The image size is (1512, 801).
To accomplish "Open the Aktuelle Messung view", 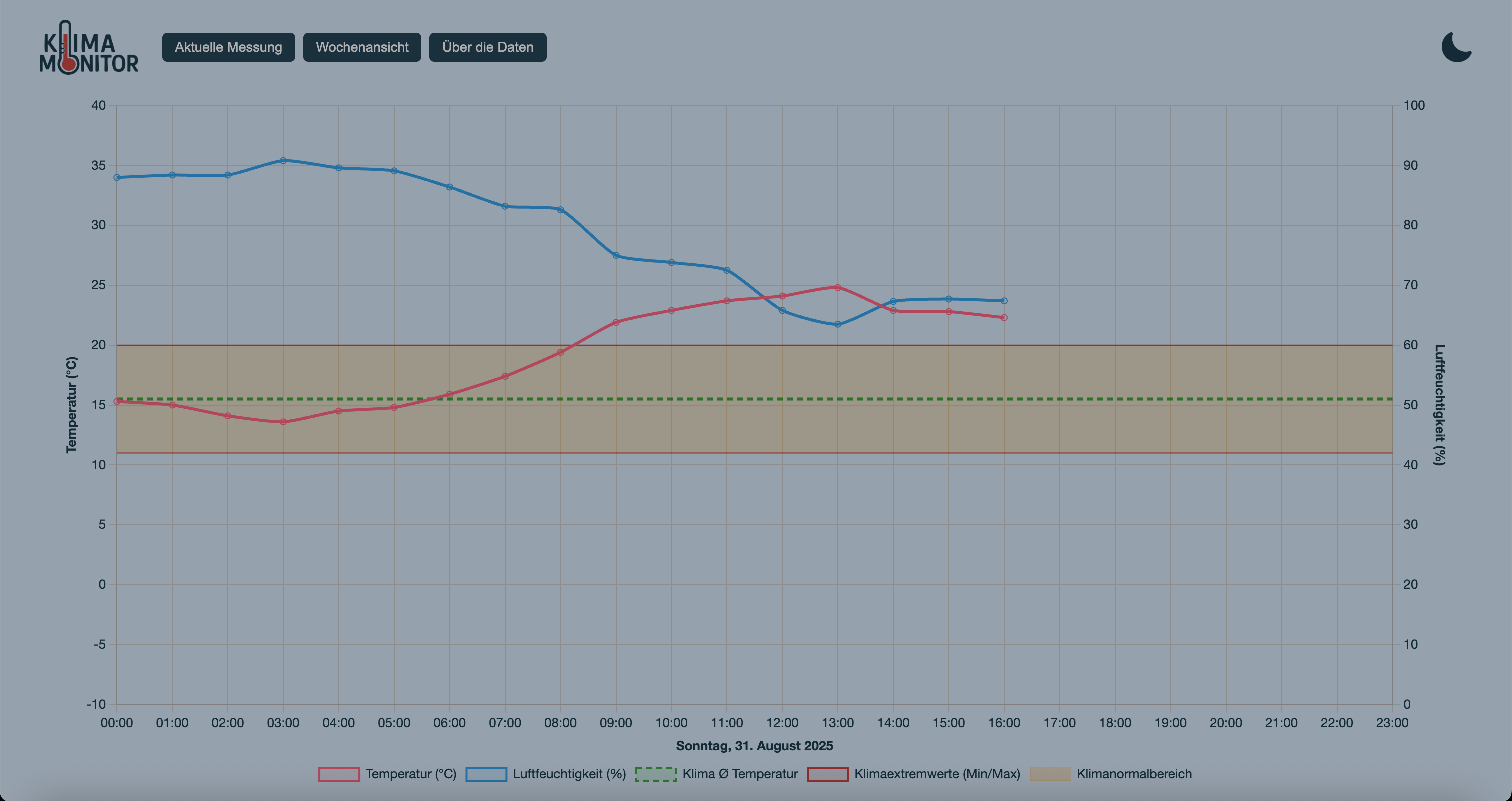I will coord(228,47).
